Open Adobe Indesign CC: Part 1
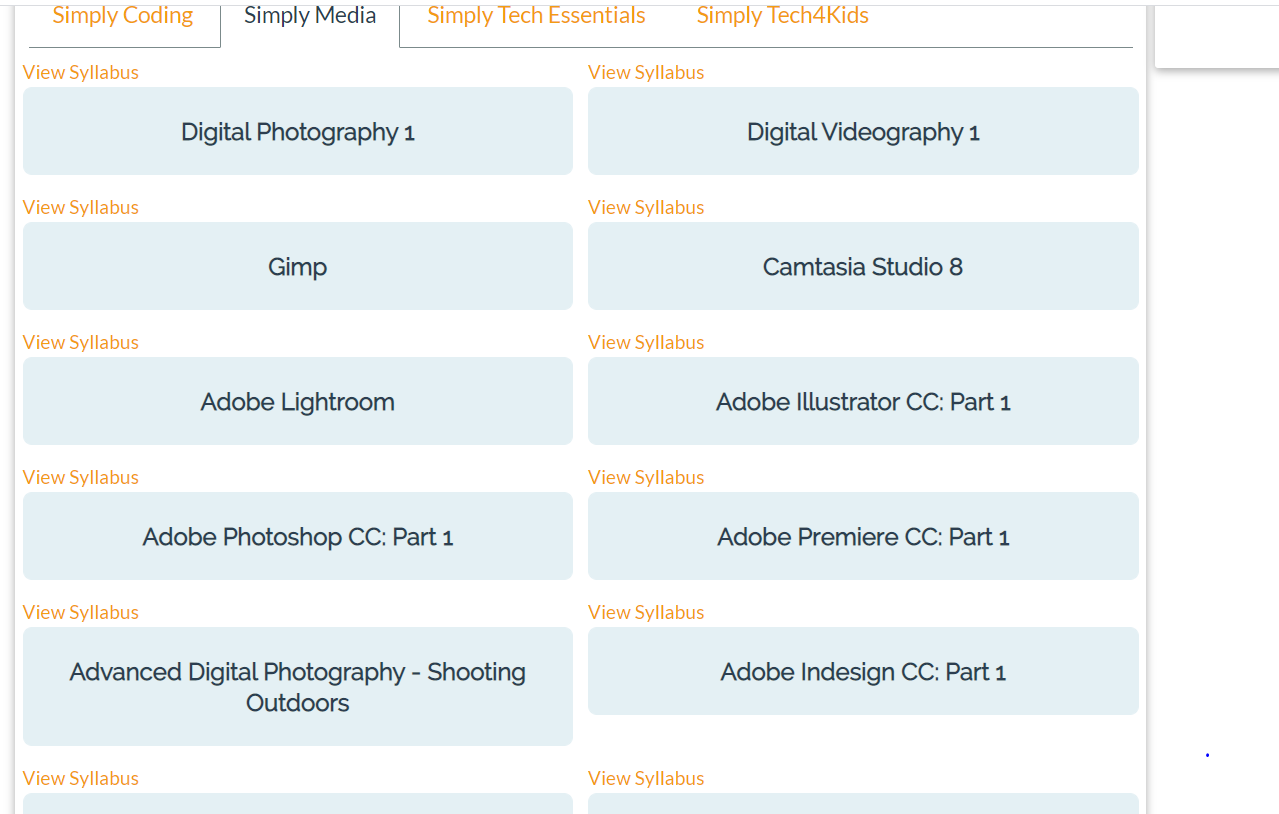Viewport: 1279px width, 814px height. 863,672
